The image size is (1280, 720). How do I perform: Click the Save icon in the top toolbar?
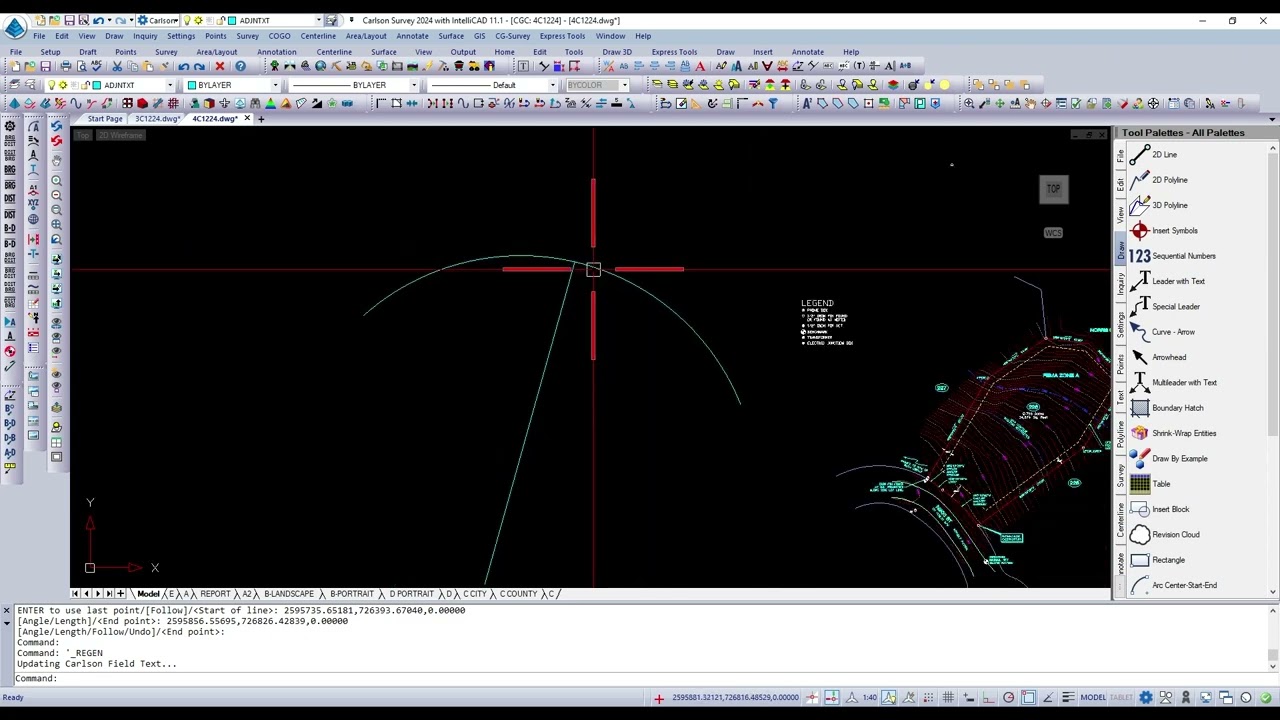pyautogui.click(x=45, y=66)
